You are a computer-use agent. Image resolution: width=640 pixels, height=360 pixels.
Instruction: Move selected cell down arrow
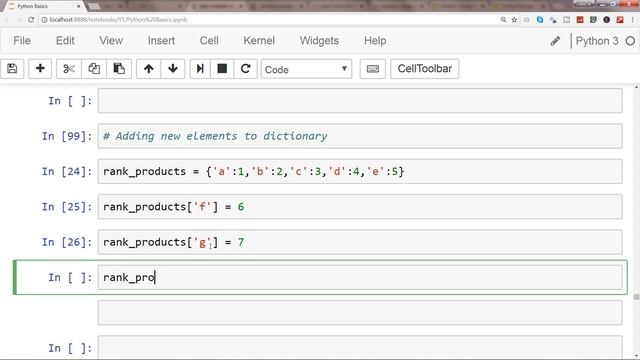pyautogui.click(x=173, y=69)
